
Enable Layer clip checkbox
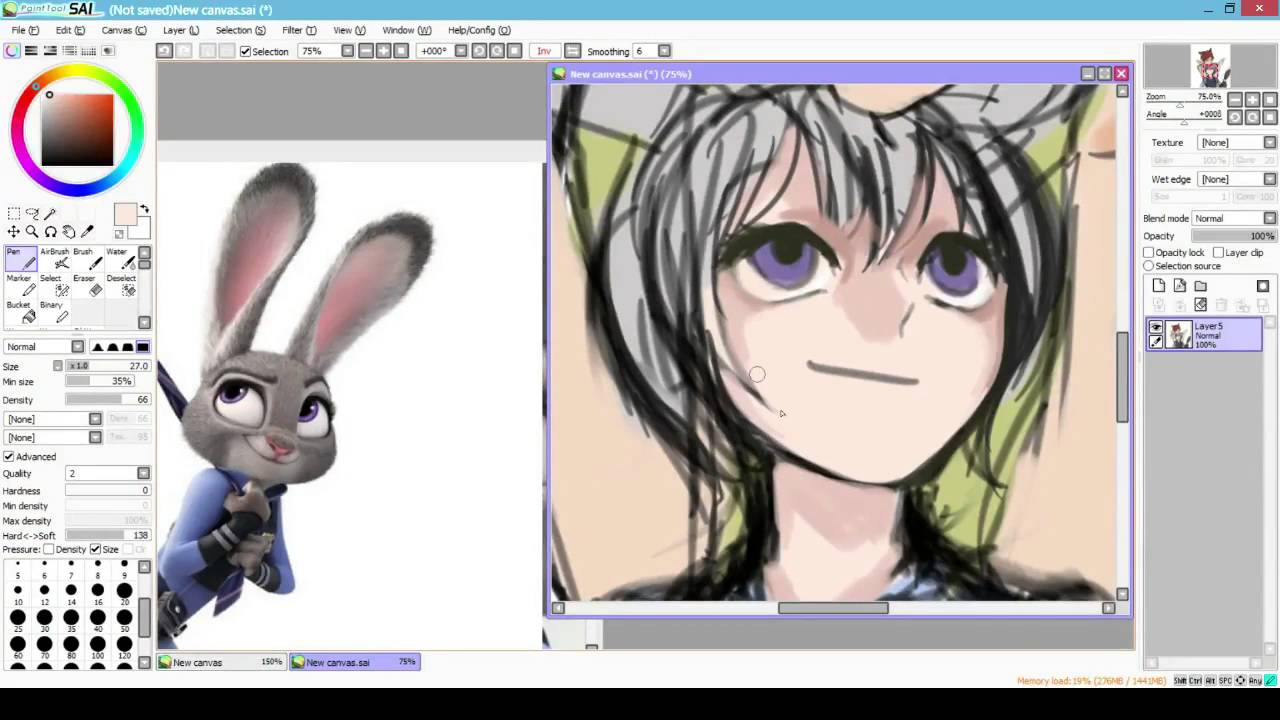pos(1217,253)
